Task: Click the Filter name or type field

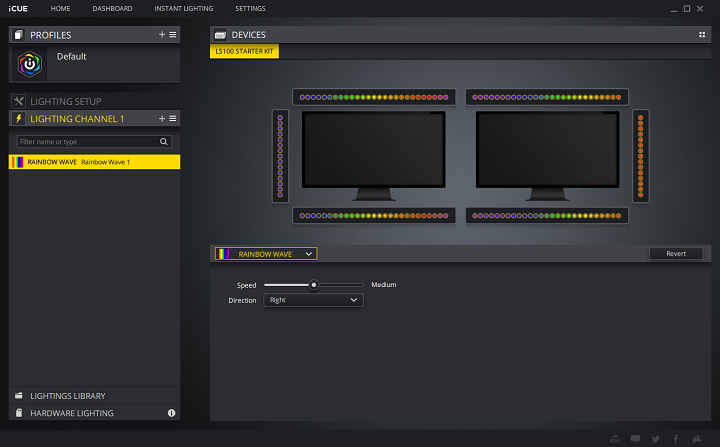Action: click(x=88, y=142)
